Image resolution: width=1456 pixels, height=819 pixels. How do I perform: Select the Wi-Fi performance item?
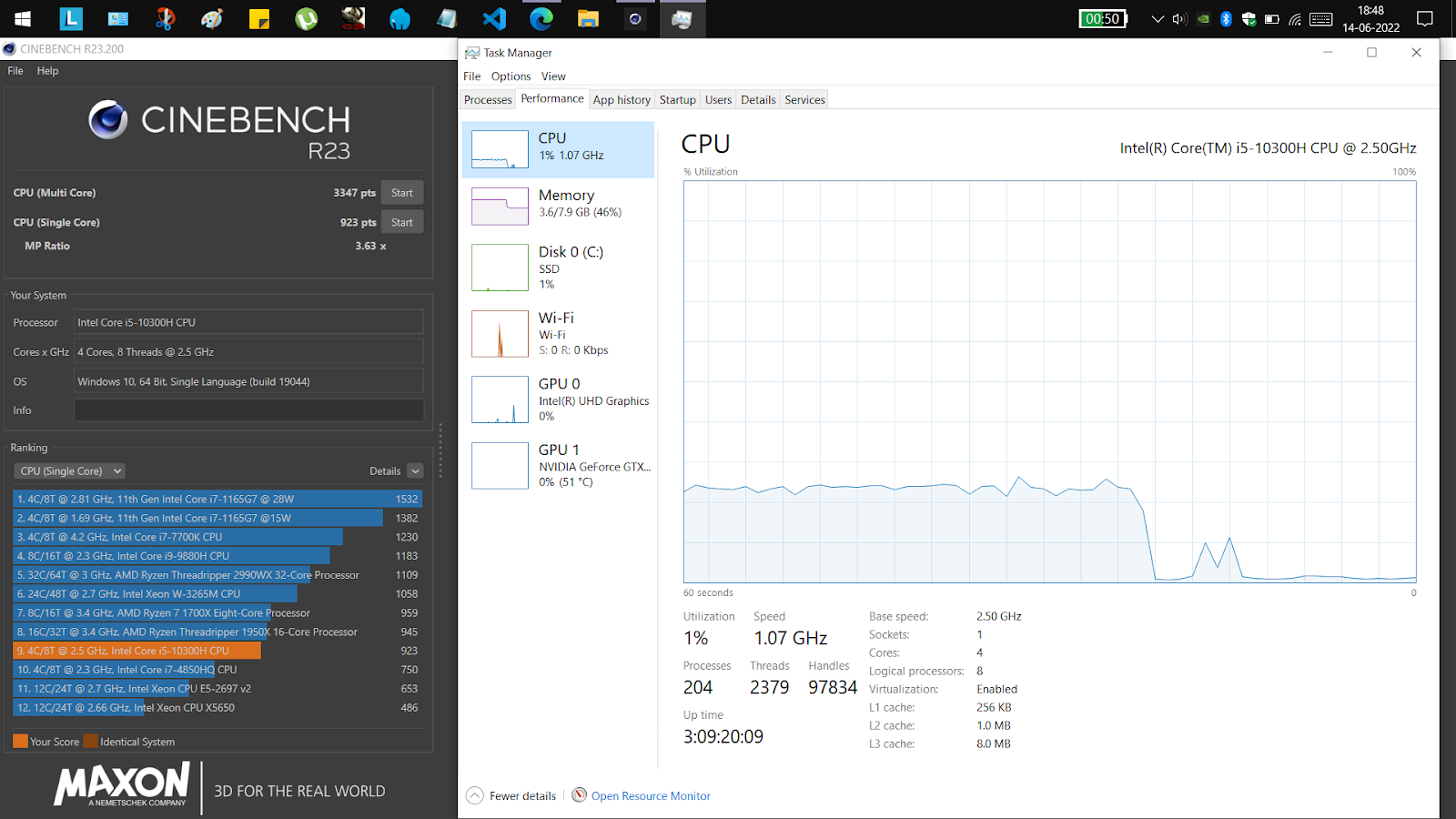tap(559, 333)
